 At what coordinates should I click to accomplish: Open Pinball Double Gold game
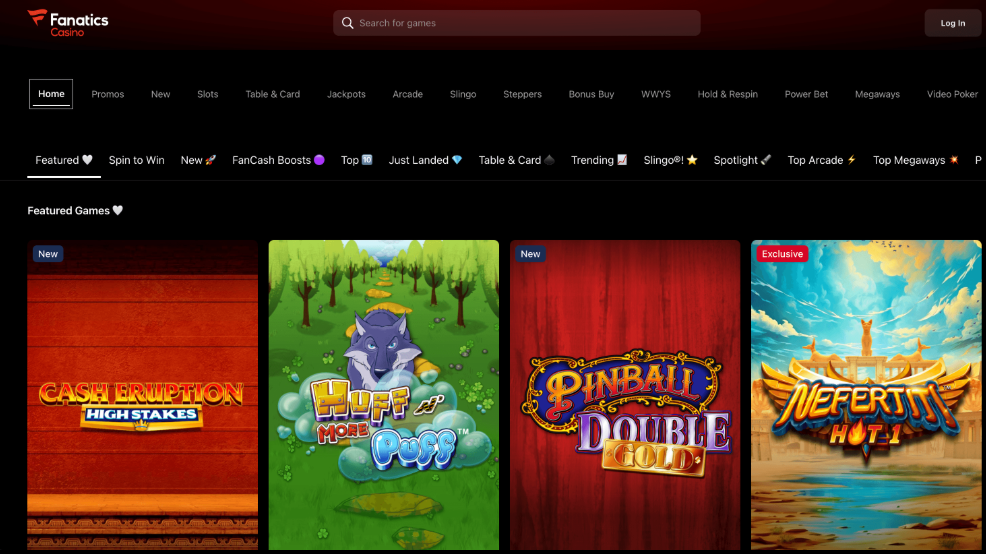pyautogui.click(x=625, y=395)
